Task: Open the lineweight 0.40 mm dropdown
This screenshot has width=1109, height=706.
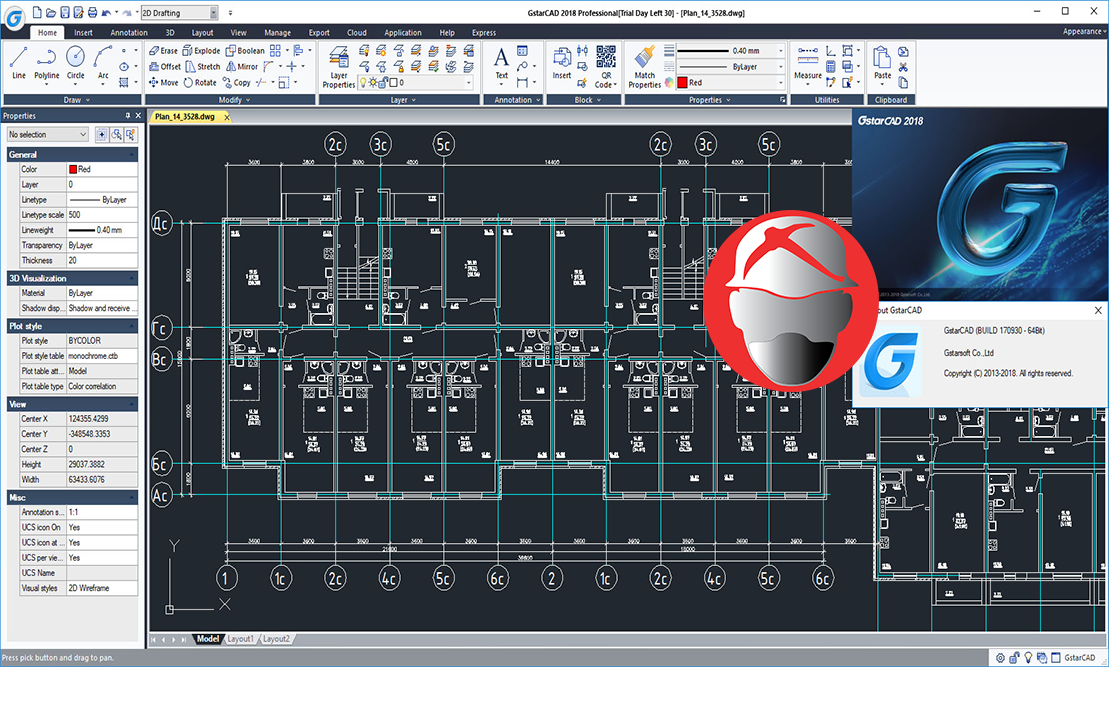Action: [x=781, y=51]
